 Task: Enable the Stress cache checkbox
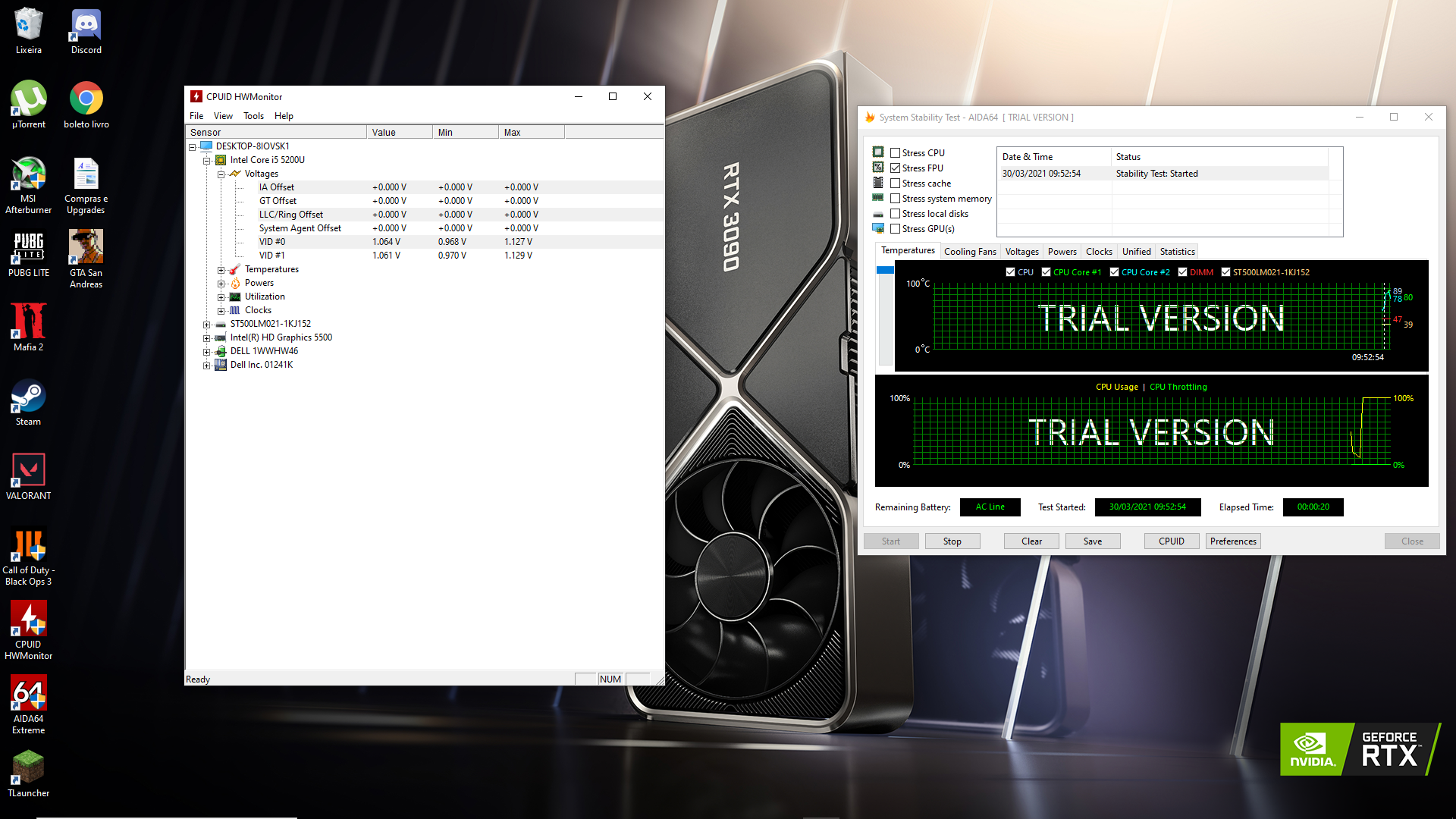pos(895,183)
